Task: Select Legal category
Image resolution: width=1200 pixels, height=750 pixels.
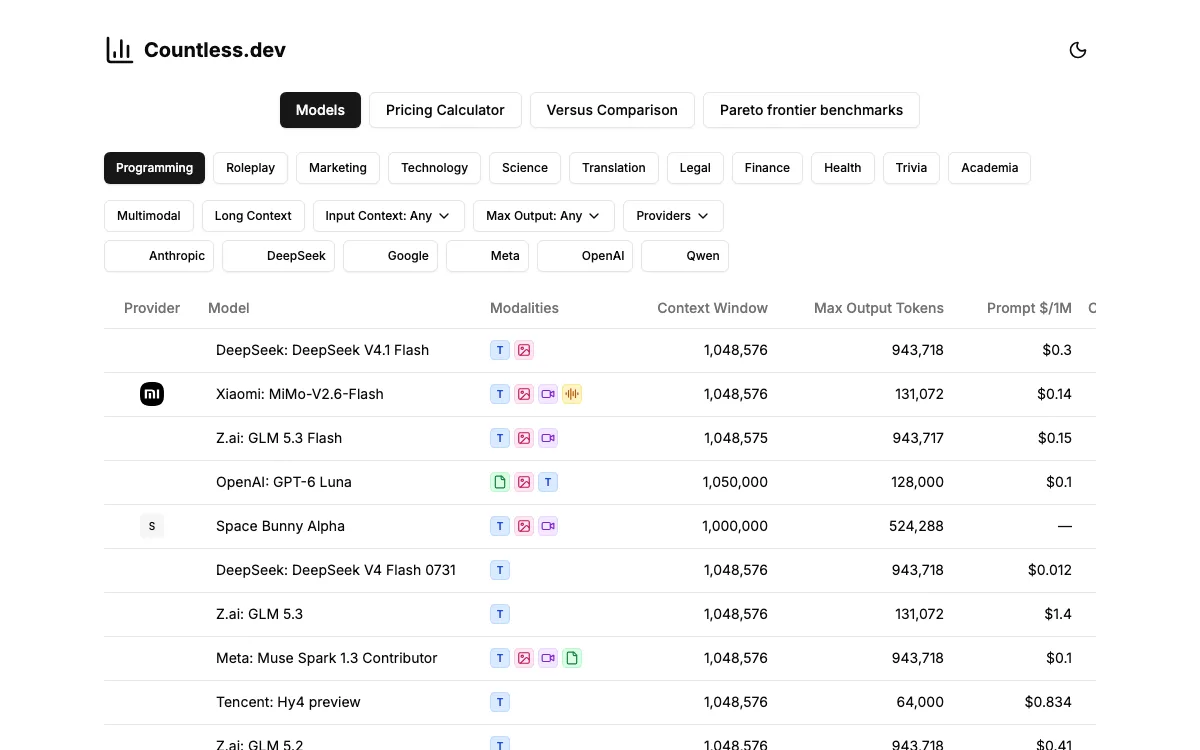Action: click(695, 168)
